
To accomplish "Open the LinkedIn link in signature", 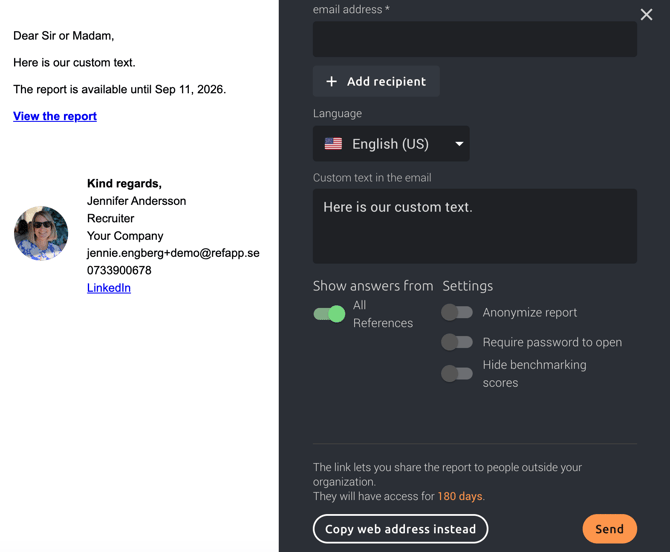I will (108, 288).
